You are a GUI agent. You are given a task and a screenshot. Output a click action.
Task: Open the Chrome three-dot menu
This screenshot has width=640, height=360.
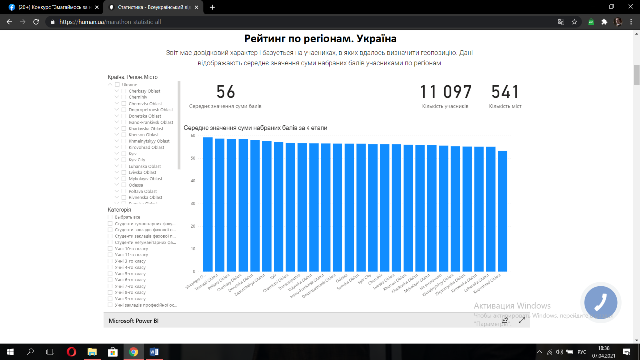(631, 22)
